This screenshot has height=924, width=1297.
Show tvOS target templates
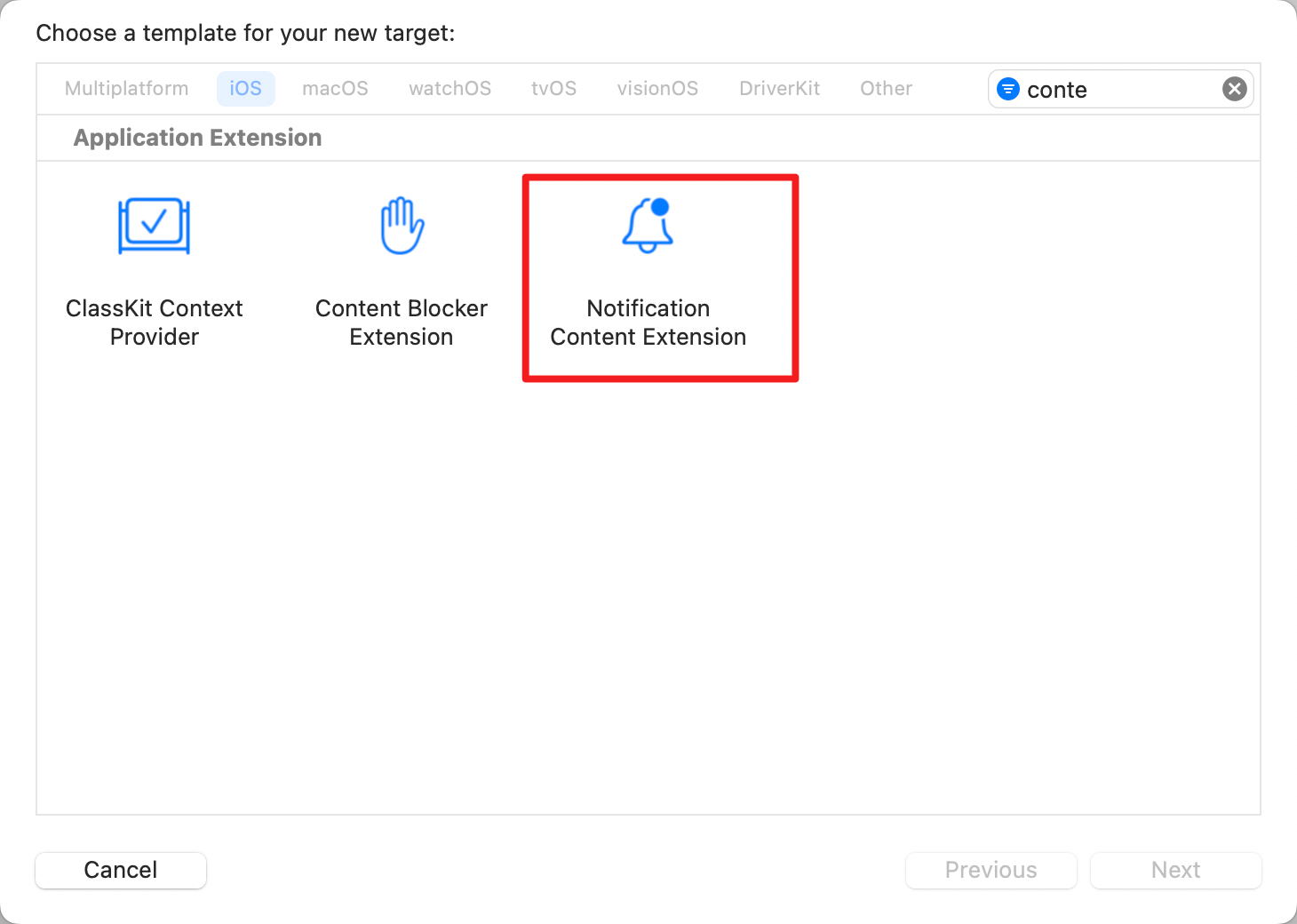pyautogui.click(x=553, y=89)
